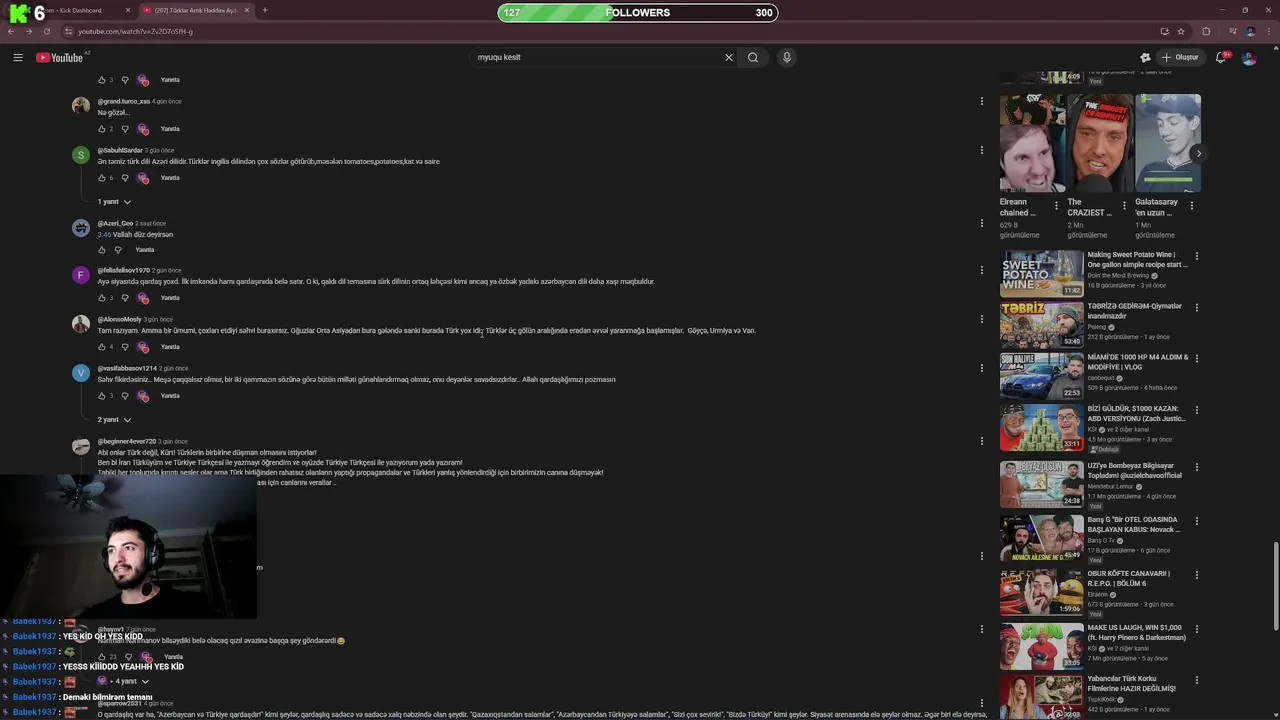1280x720 pixels.
Task: Like @SabuhiSardar's comment
Action: coord(102,178)
